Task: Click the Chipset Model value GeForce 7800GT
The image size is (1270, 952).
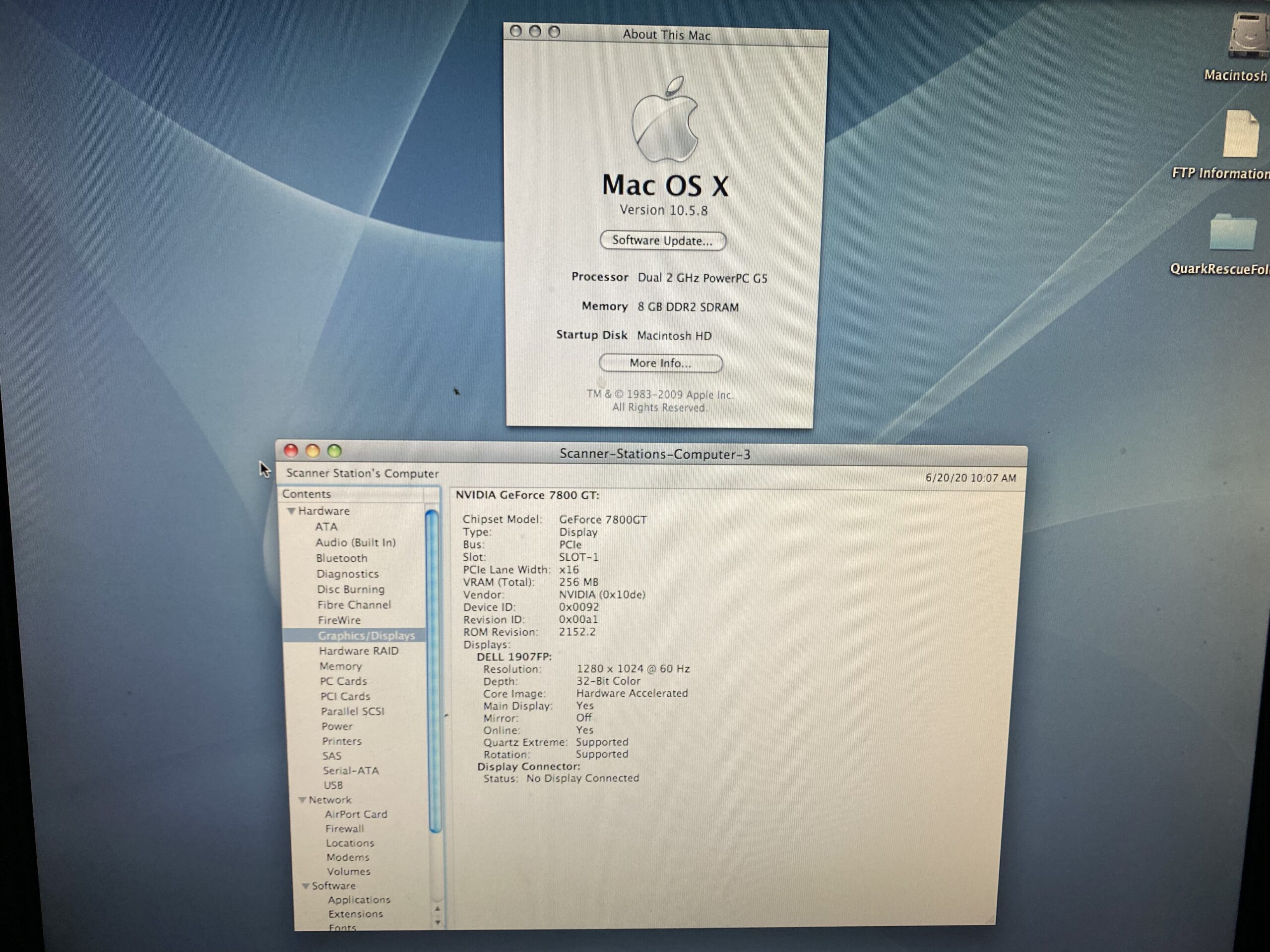Action: pyautogui.click(x=603, y=519)
